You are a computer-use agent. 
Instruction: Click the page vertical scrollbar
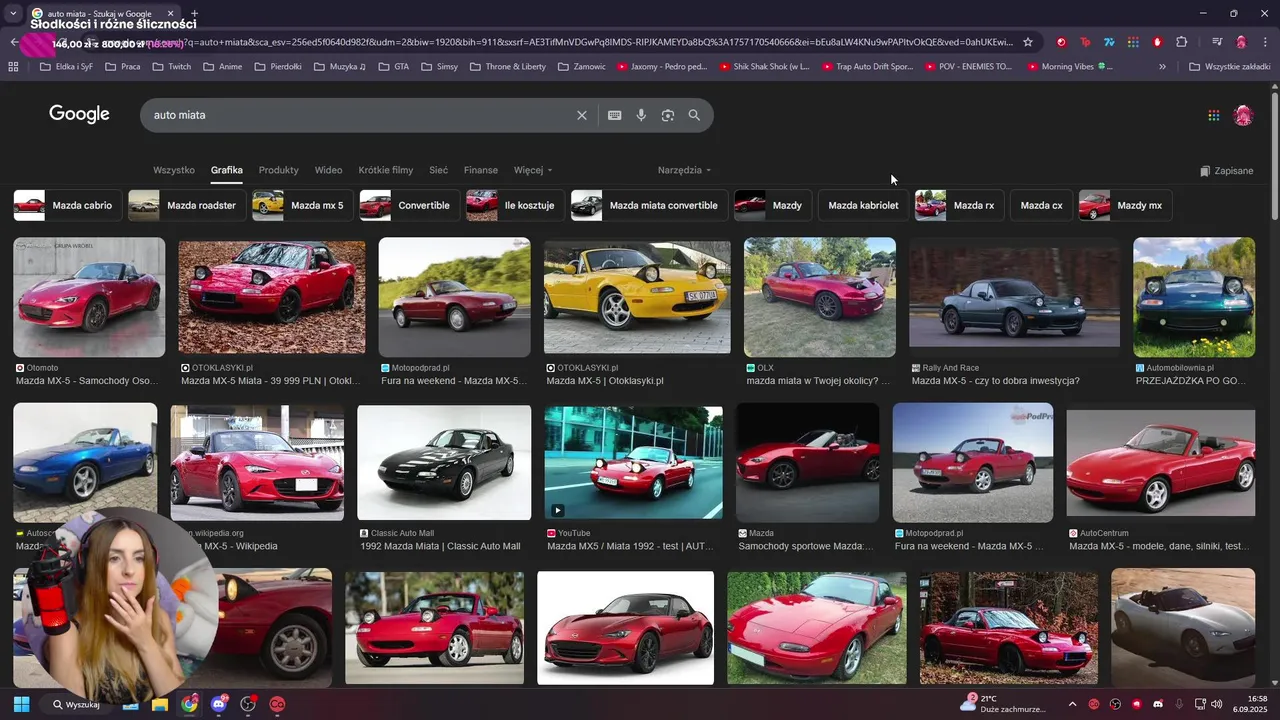click(x=1274, y=155)
